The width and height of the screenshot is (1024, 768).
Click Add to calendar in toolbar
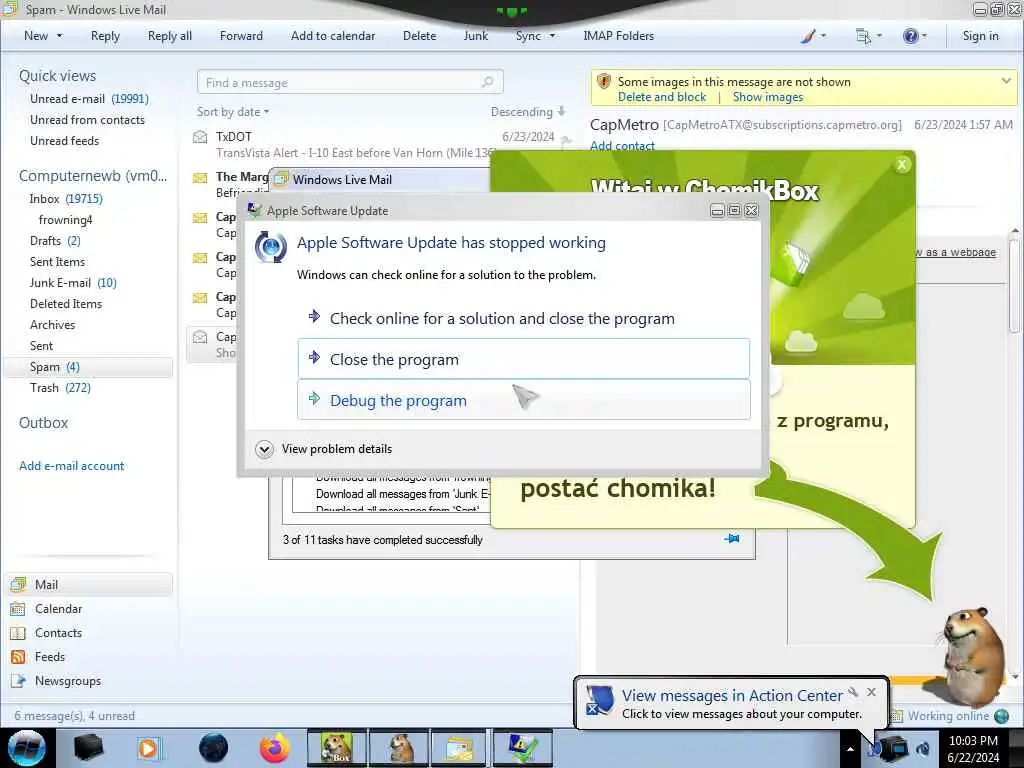click(333, 36)
